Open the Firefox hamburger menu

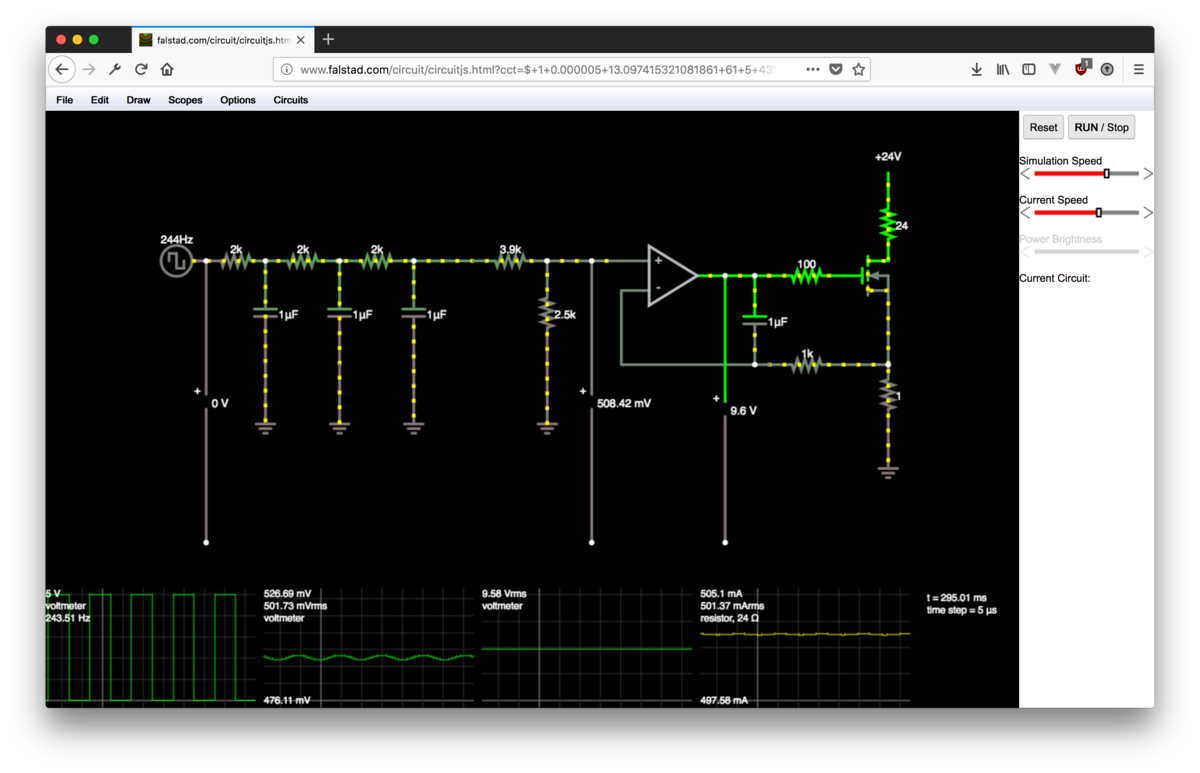(1138, 69)
